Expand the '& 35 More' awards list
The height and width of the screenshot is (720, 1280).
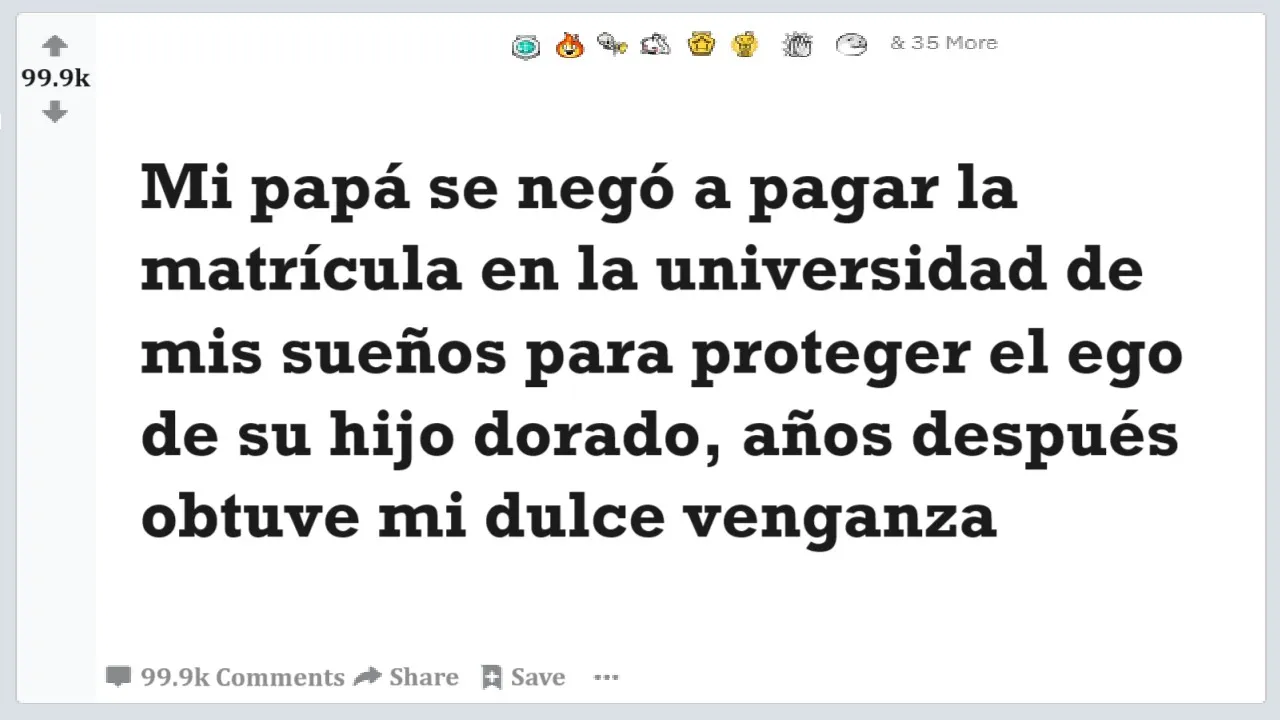point(944,43)
